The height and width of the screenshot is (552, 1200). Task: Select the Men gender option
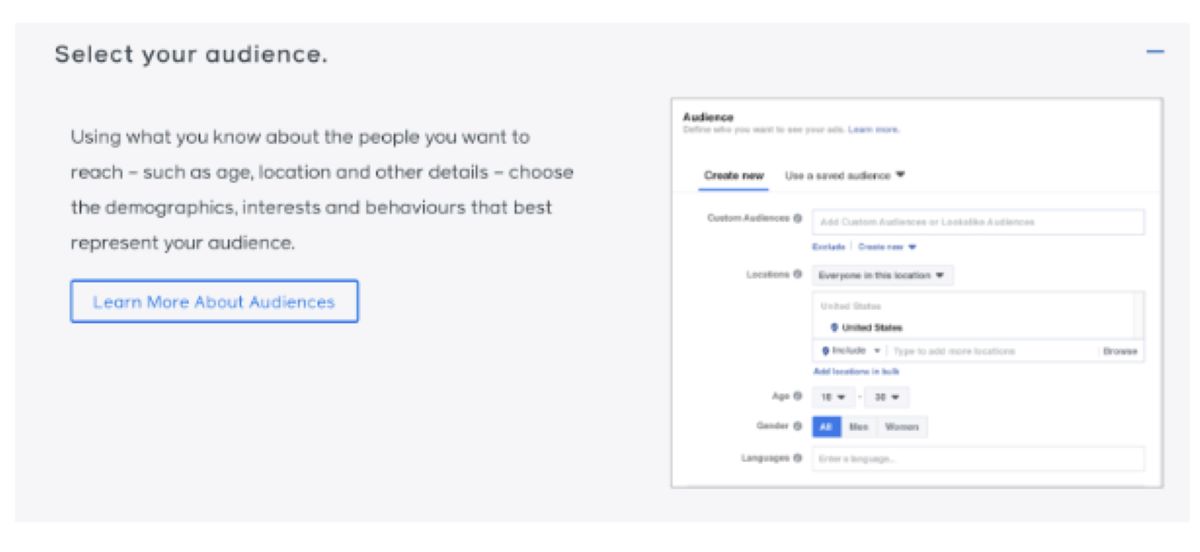pyautogui.click(x=856, y=427)
